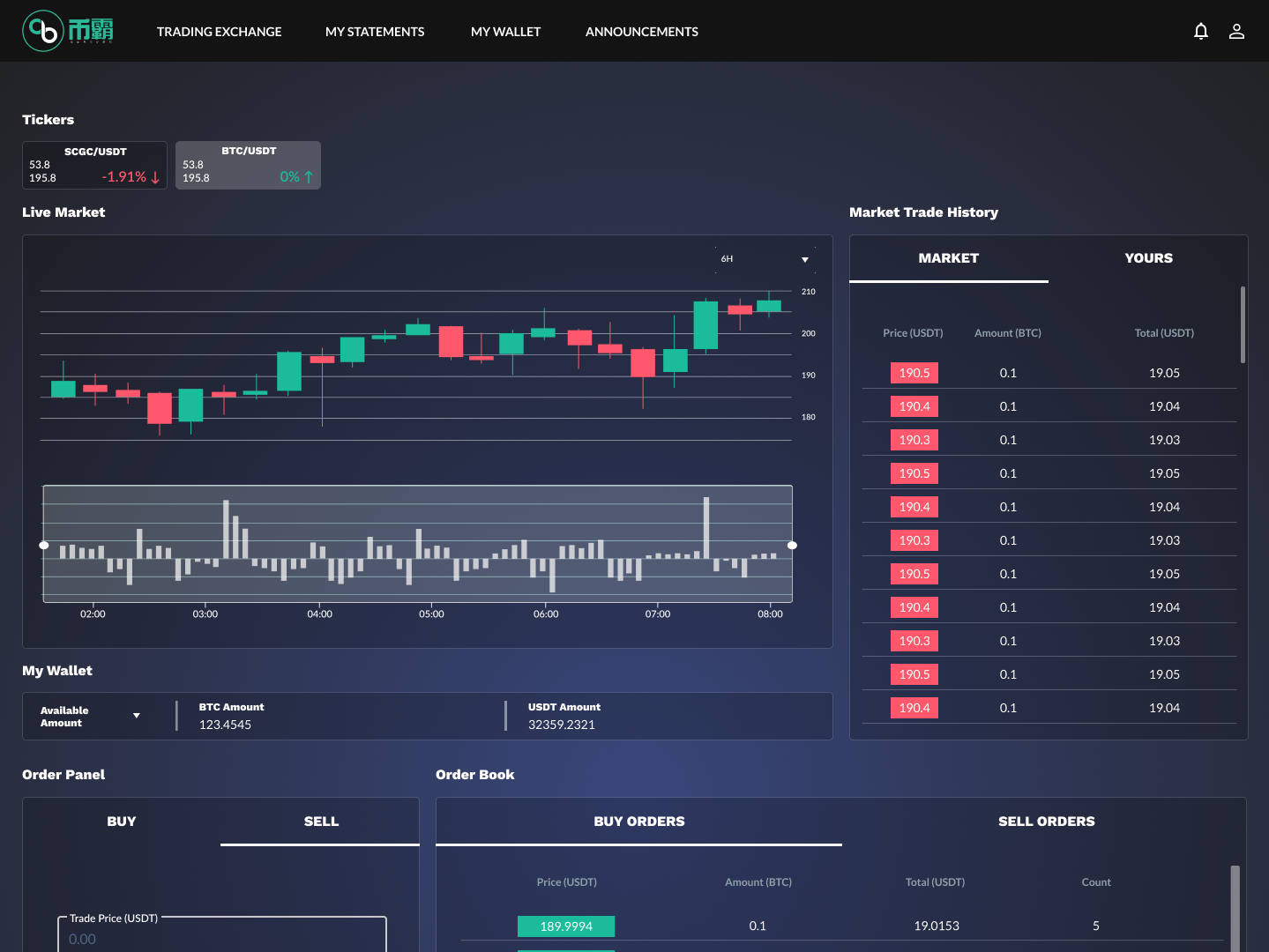Click the green up arrow on BTC/USDT
The height and width of the screenshot is (952, 1269).
coord(309,177)
